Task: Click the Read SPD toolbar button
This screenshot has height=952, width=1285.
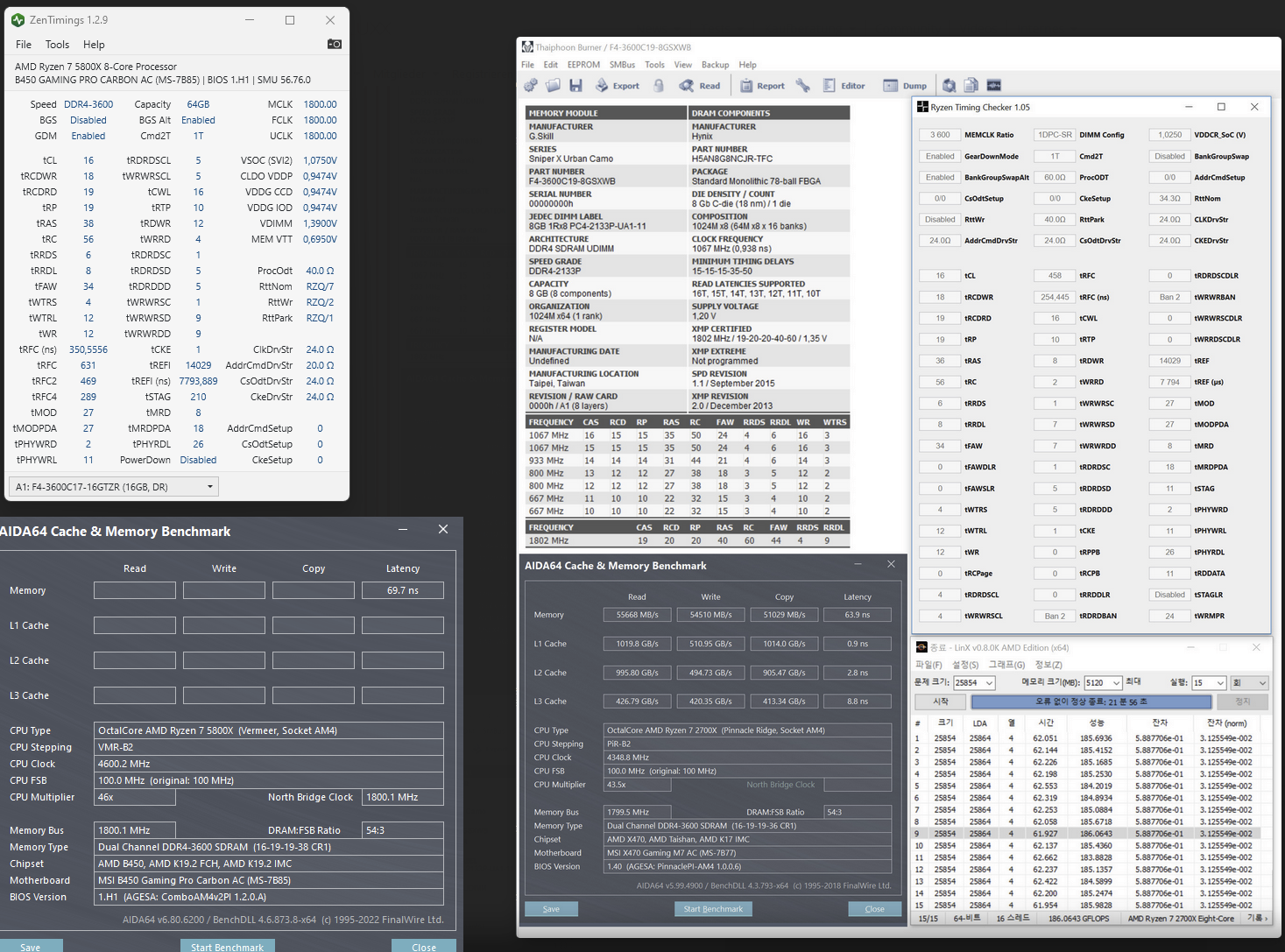Action: pos(700,86)
